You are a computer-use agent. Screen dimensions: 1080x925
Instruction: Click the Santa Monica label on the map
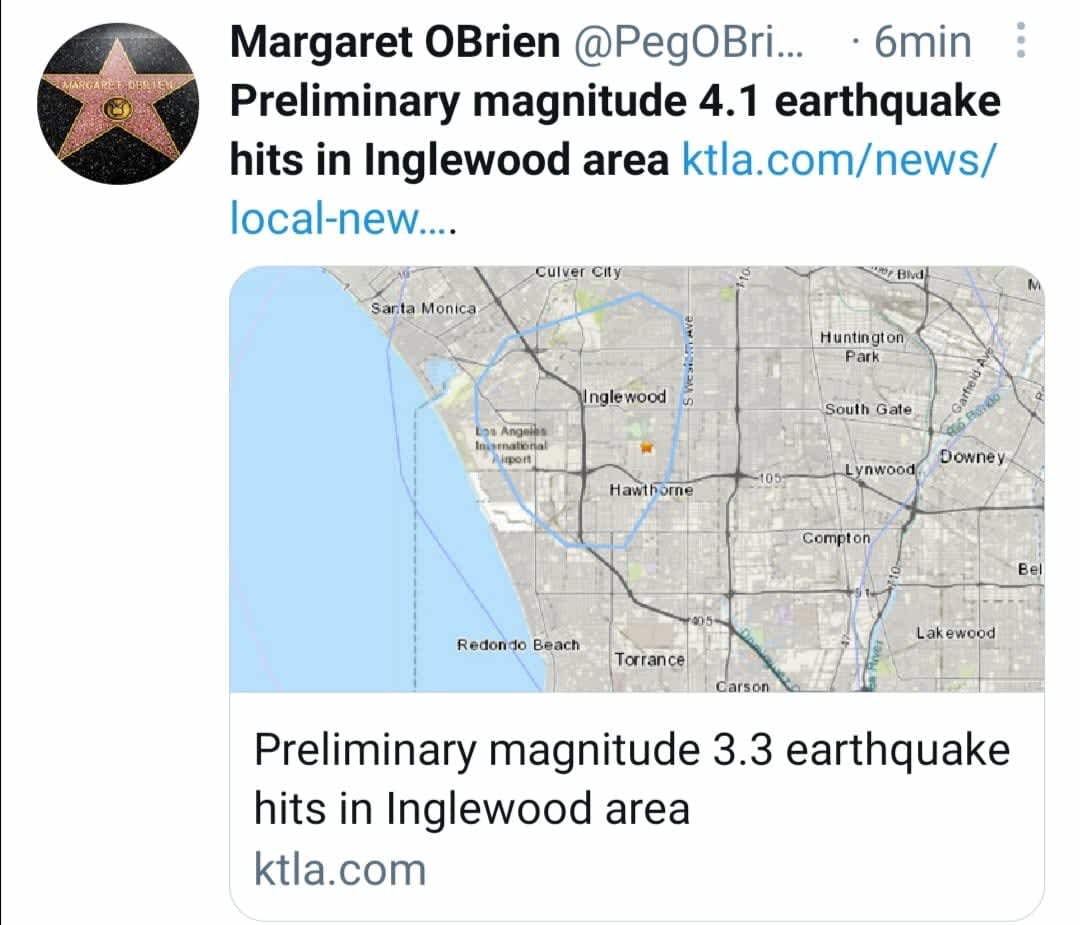[424, 308]
